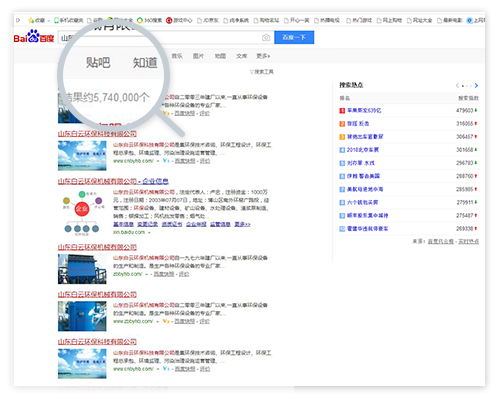Open the 网上购物 bookmark
500x403 pixels.
tap(389, 20)
